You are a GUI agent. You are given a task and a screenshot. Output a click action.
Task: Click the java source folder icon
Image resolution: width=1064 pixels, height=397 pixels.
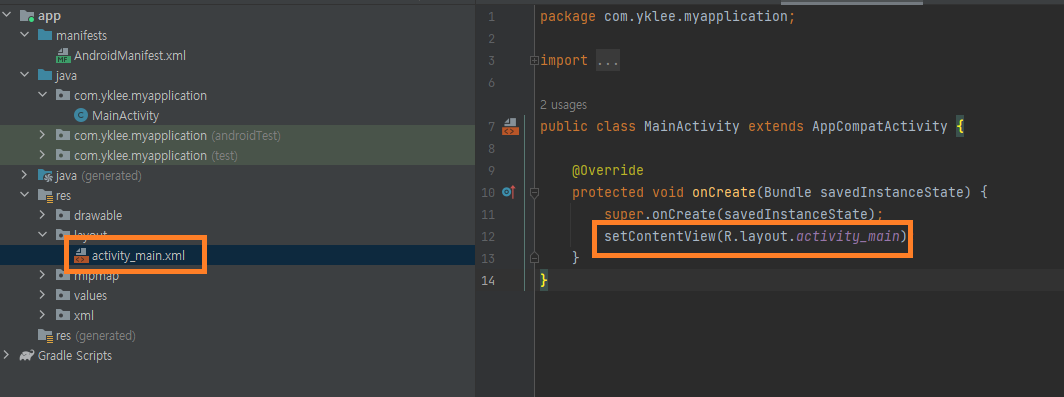coord(45,75)
